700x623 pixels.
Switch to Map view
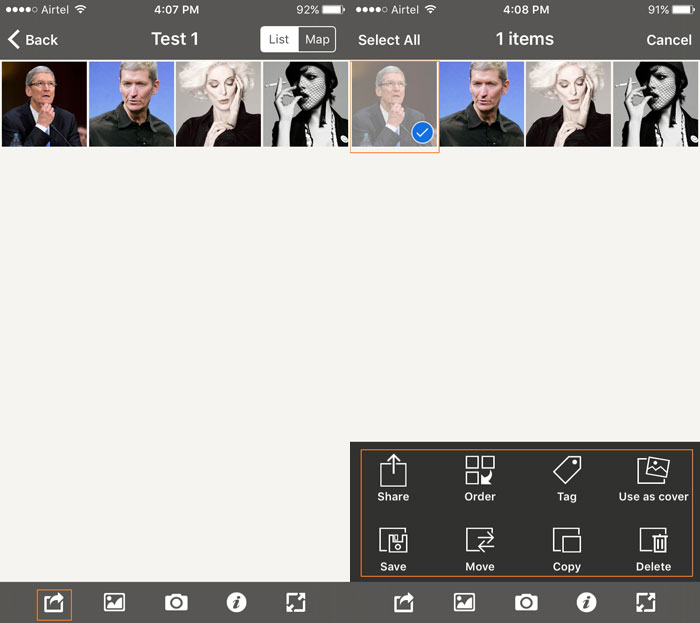click(x=317, y=40)
